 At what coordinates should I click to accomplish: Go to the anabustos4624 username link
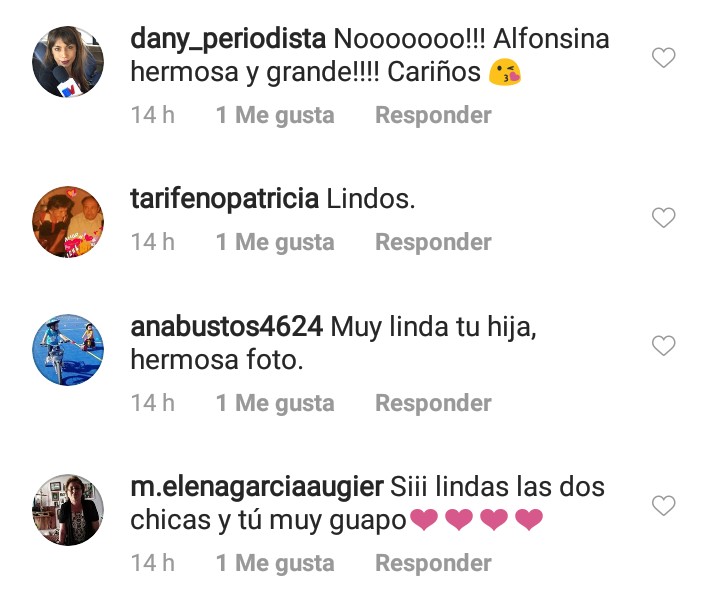(226, 327)
